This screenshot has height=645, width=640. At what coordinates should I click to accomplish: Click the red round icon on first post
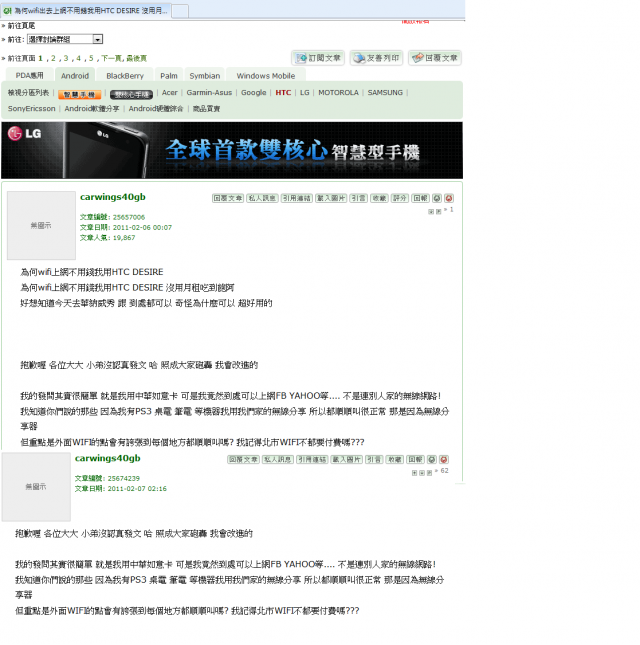449,198
